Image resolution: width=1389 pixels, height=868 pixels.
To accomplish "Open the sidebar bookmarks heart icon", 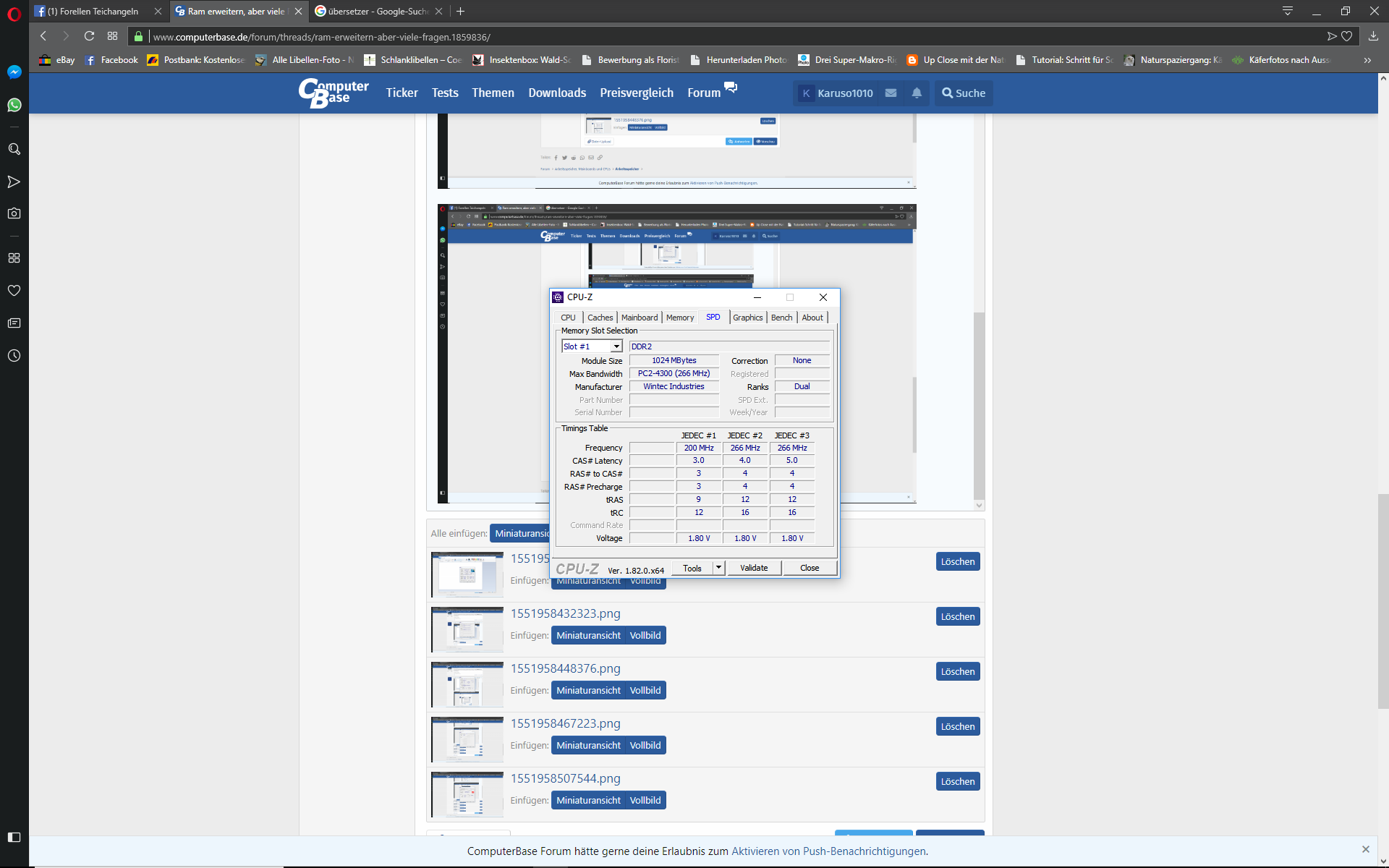I will pyautogui.click(x=14, y=291).
